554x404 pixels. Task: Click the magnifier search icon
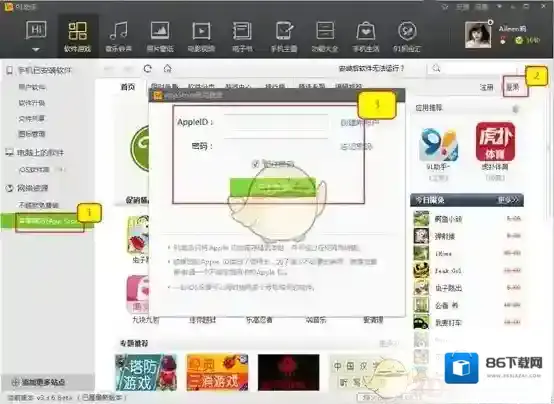point(436,68)
